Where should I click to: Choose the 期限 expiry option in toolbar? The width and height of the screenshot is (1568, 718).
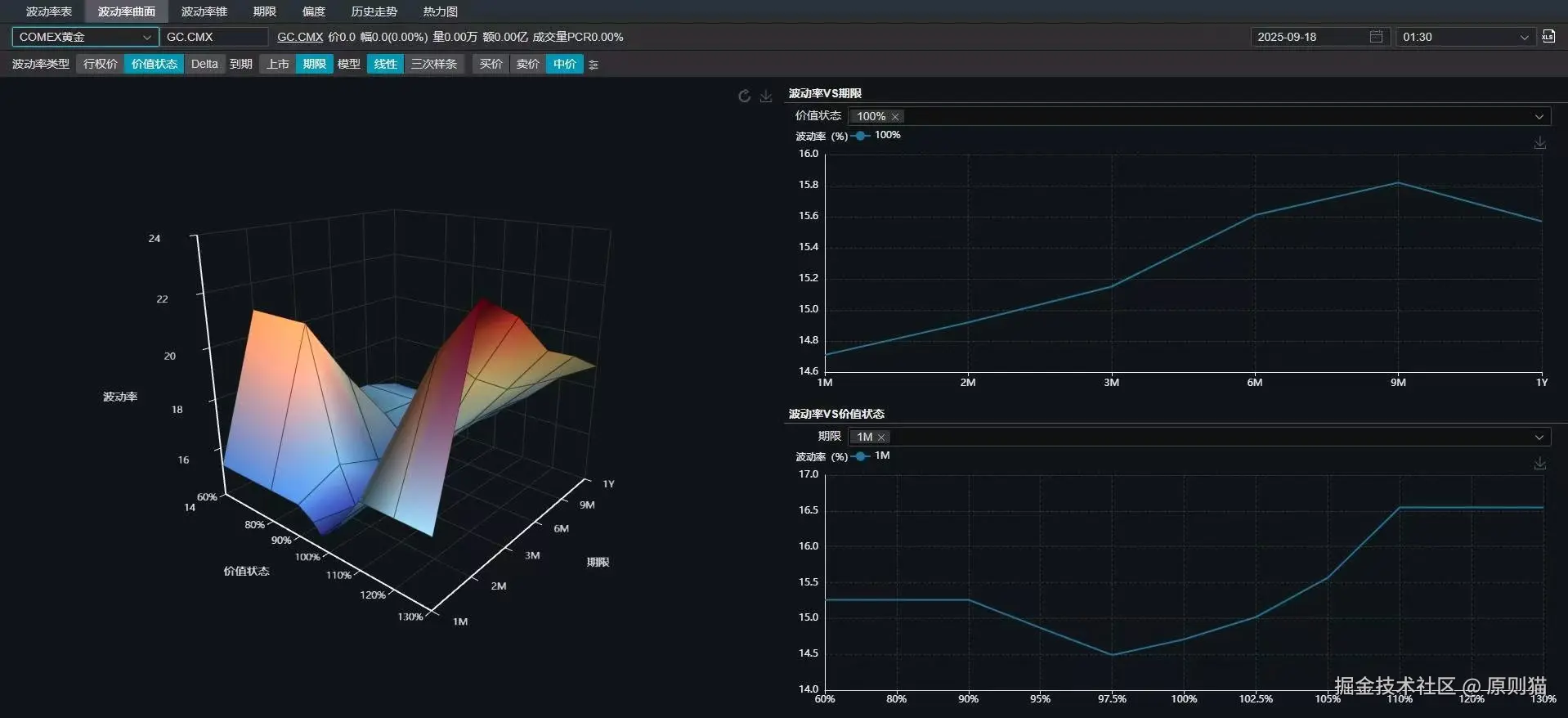pos(315,64)
